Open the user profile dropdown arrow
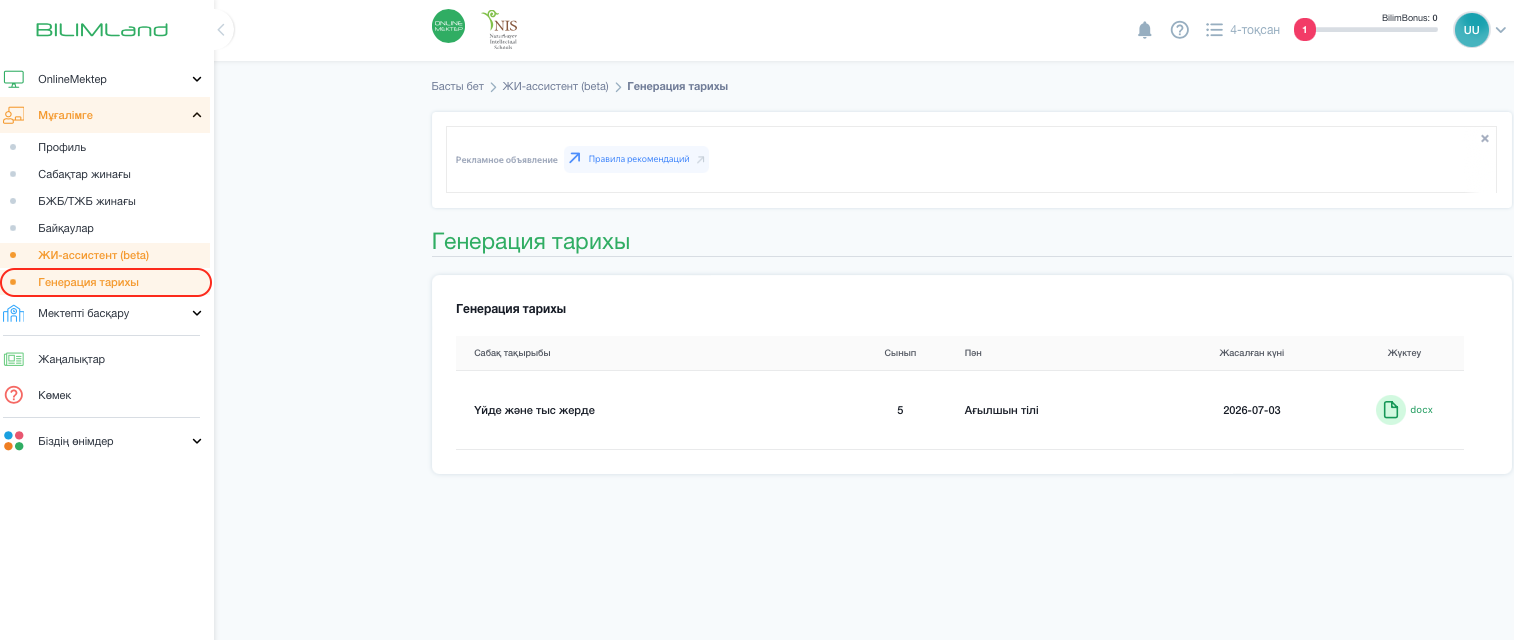This screenshot has height=640, width=1514. click(1500, 30)
